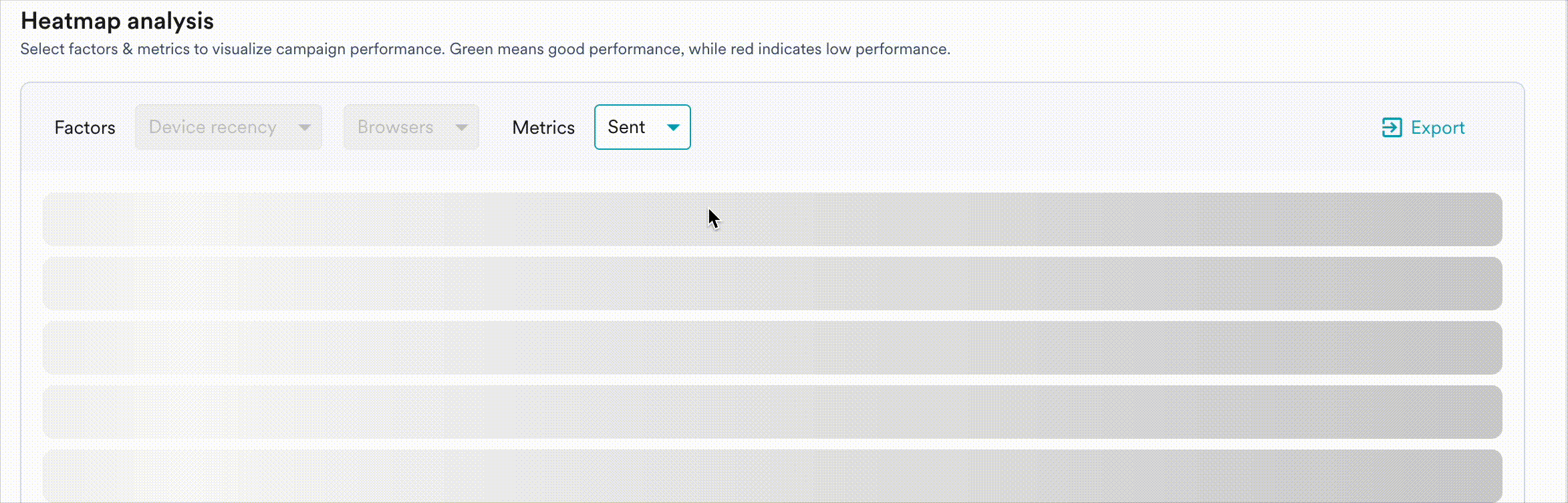The height and width of the screenshot is (503, 1568).
Task: Click the Factors label
Action: (85, 128)
